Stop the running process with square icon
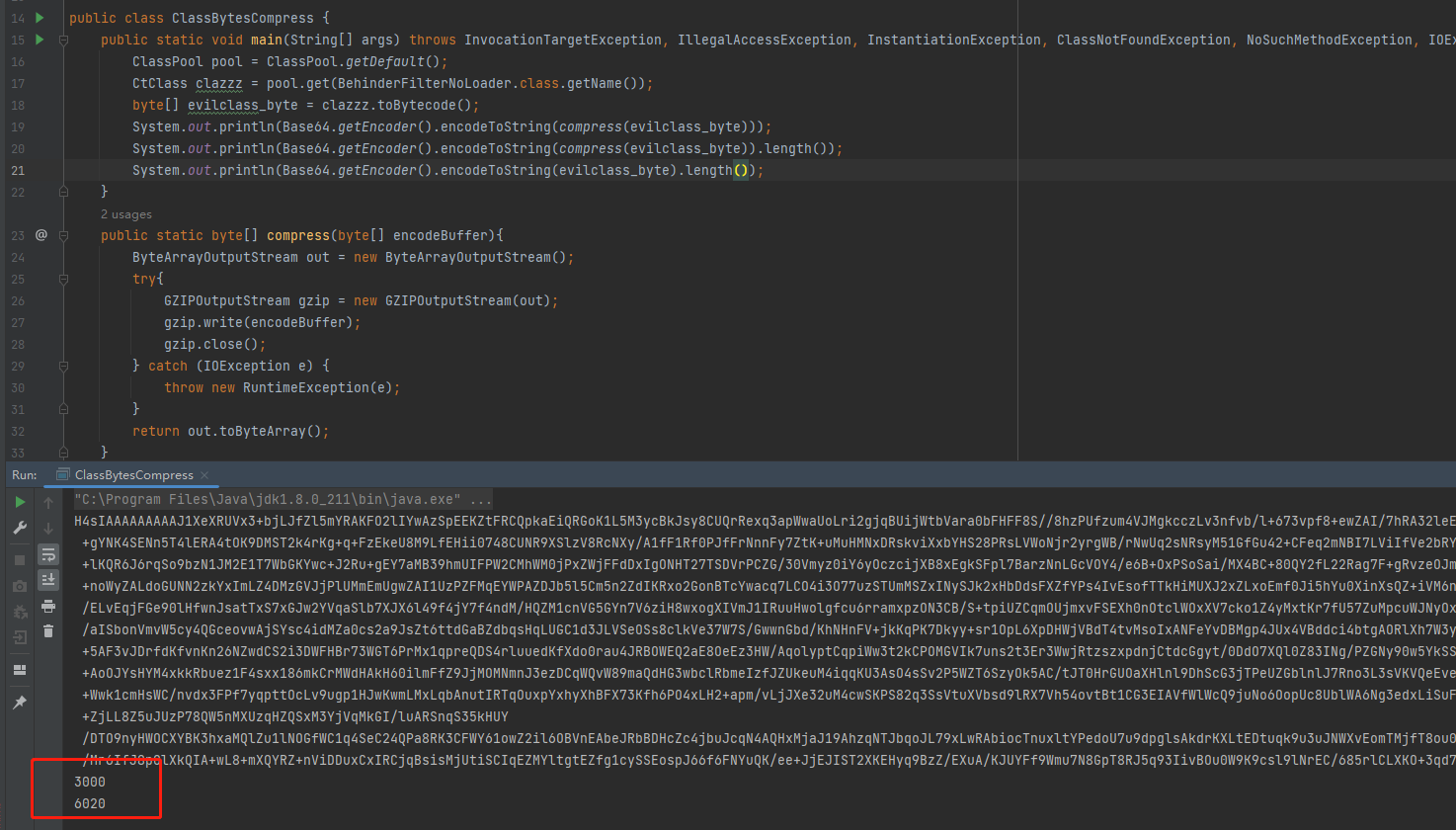This screenshot has height=830, width=1456. tap(20, 560)
